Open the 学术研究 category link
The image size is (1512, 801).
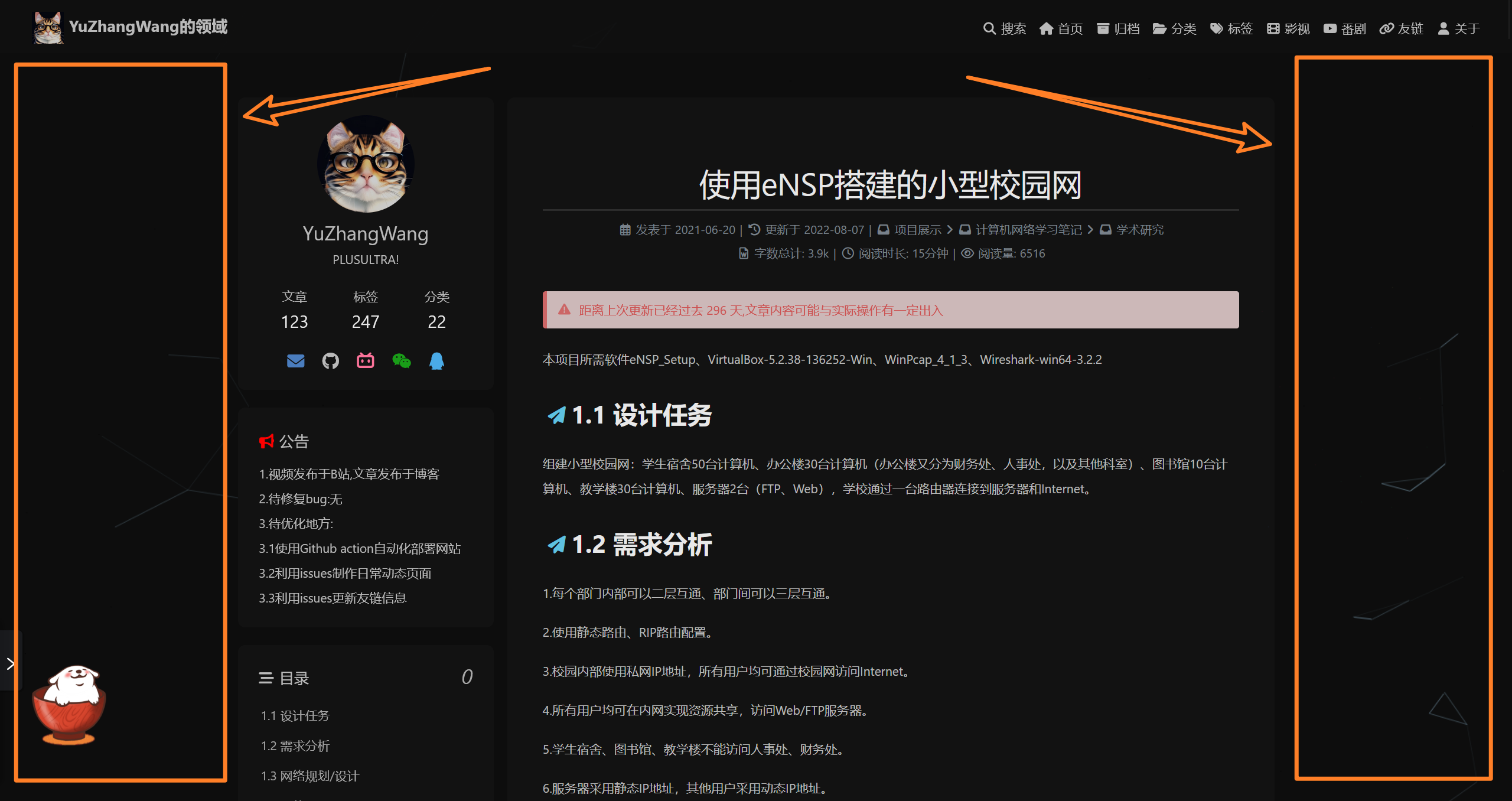pos(1139,230)
